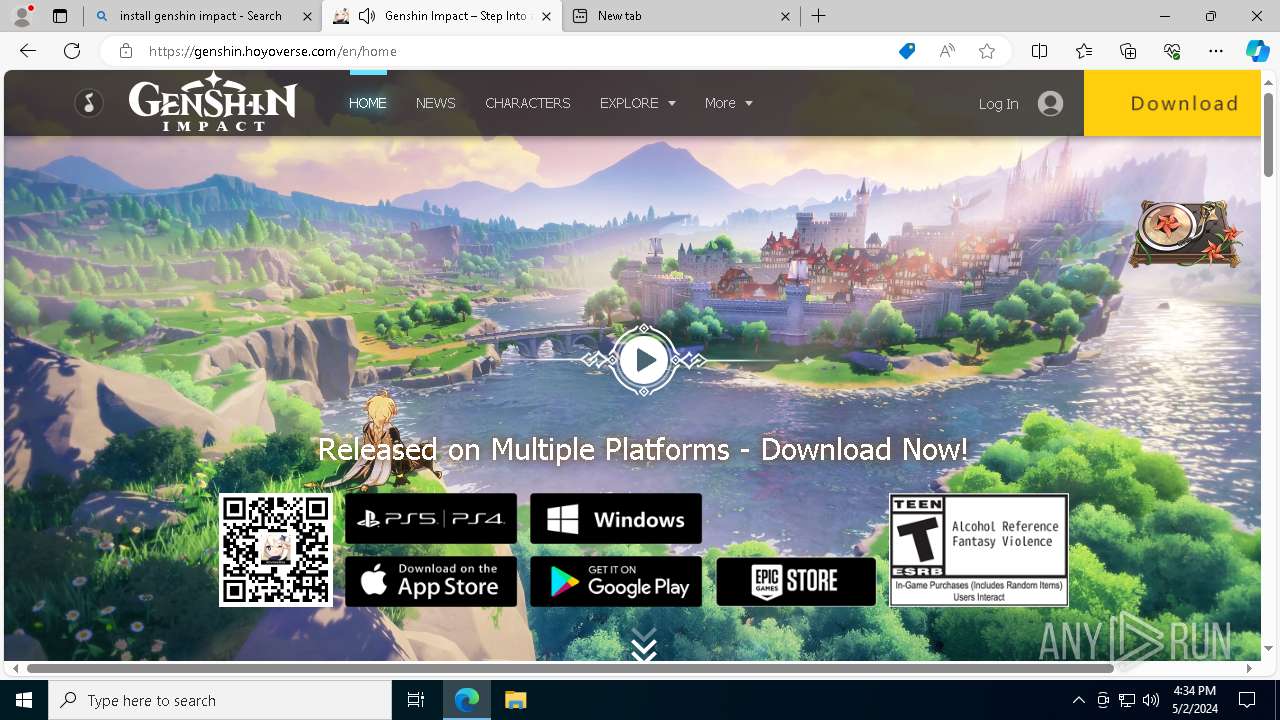1280x720 pixels.
Task: Open Split screen icon
Action: pyautogui.click(x=1040, y=51)
